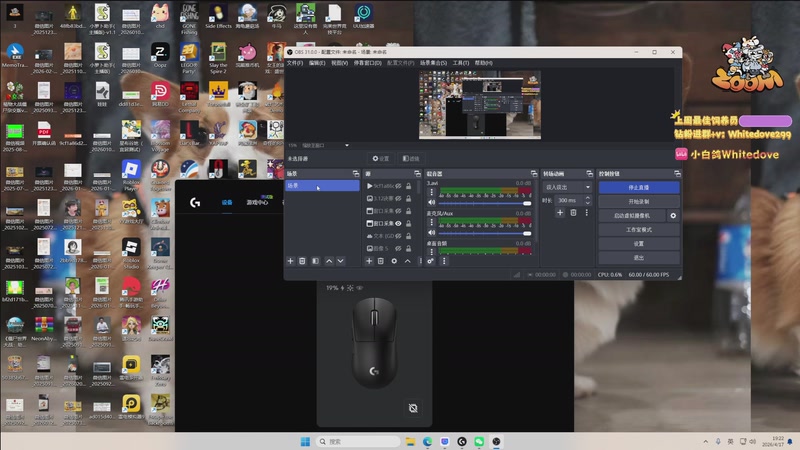Toggle visibility of 3.12 source
Viewport: 800px width, 450px height.
click(398, 198)
